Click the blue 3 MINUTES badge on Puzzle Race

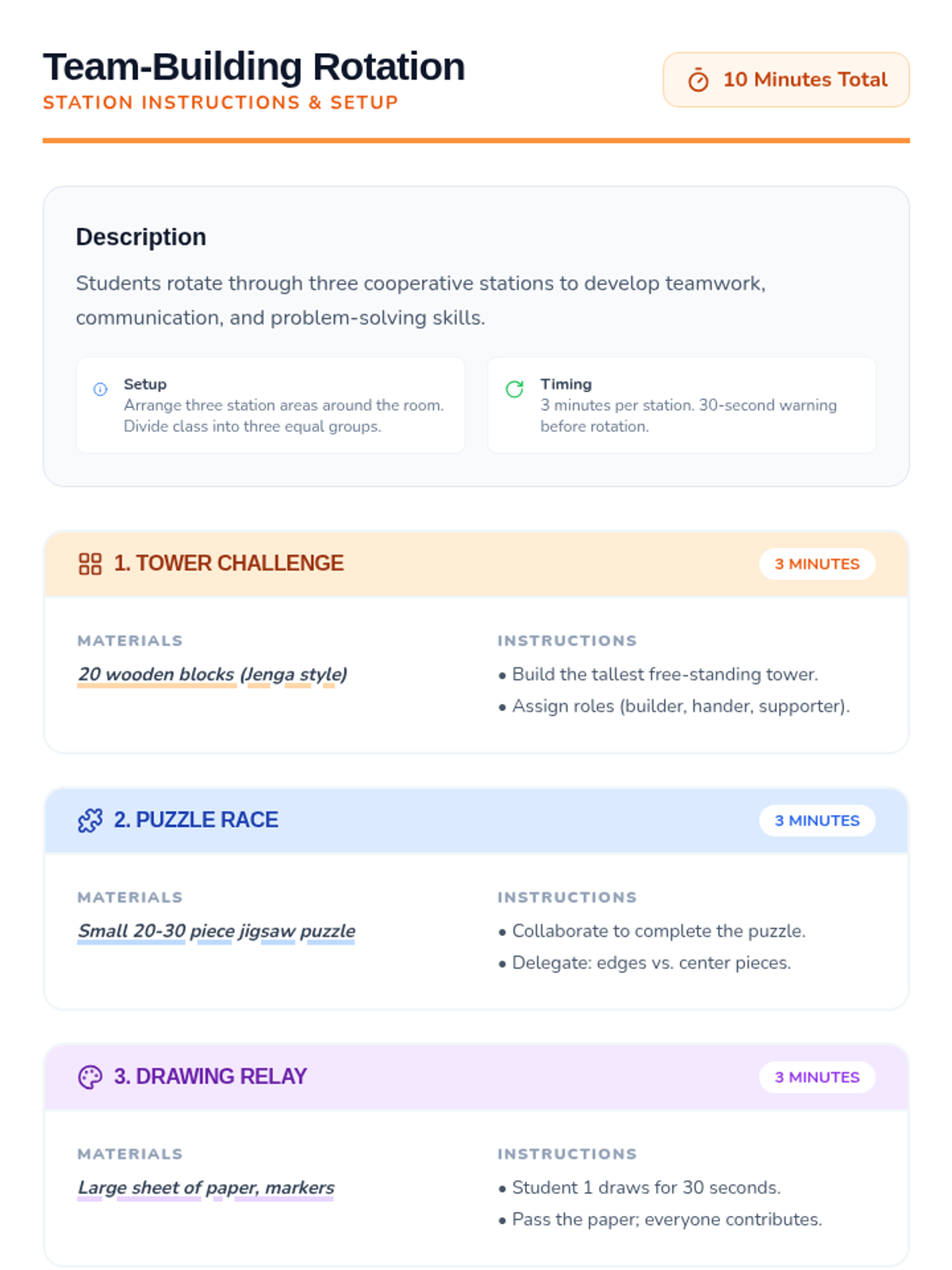816,820
